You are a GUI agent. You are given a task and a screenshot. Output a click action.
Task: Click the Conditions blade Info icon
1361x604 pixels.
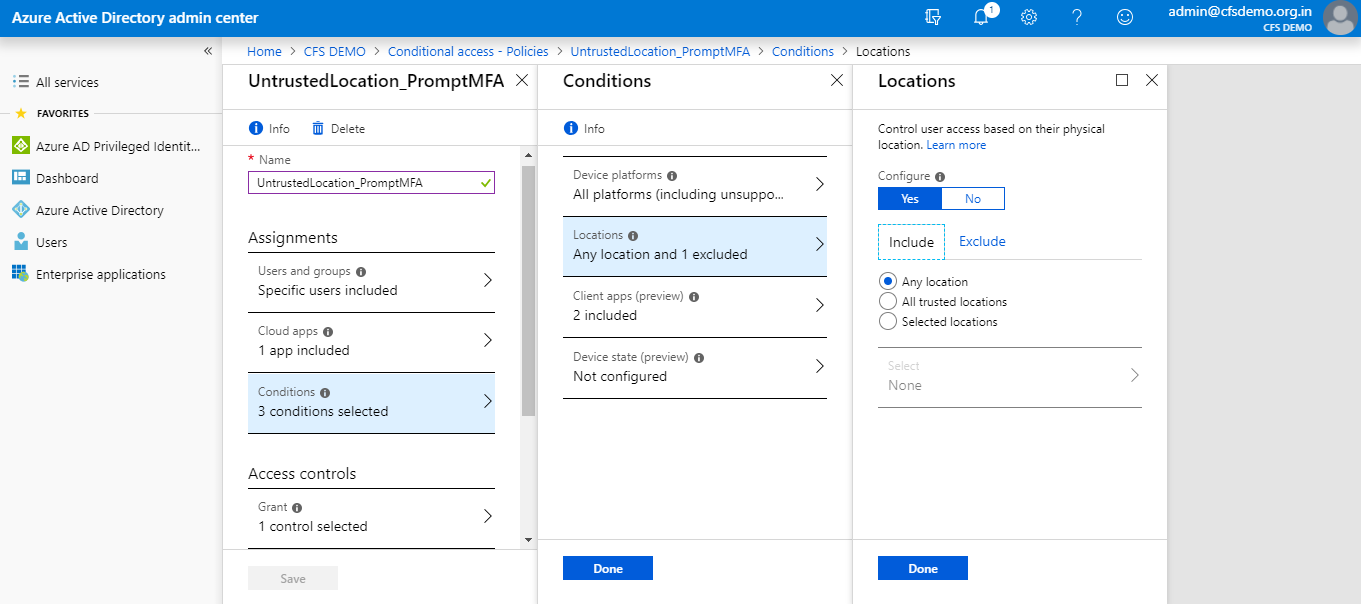(571, 128)
